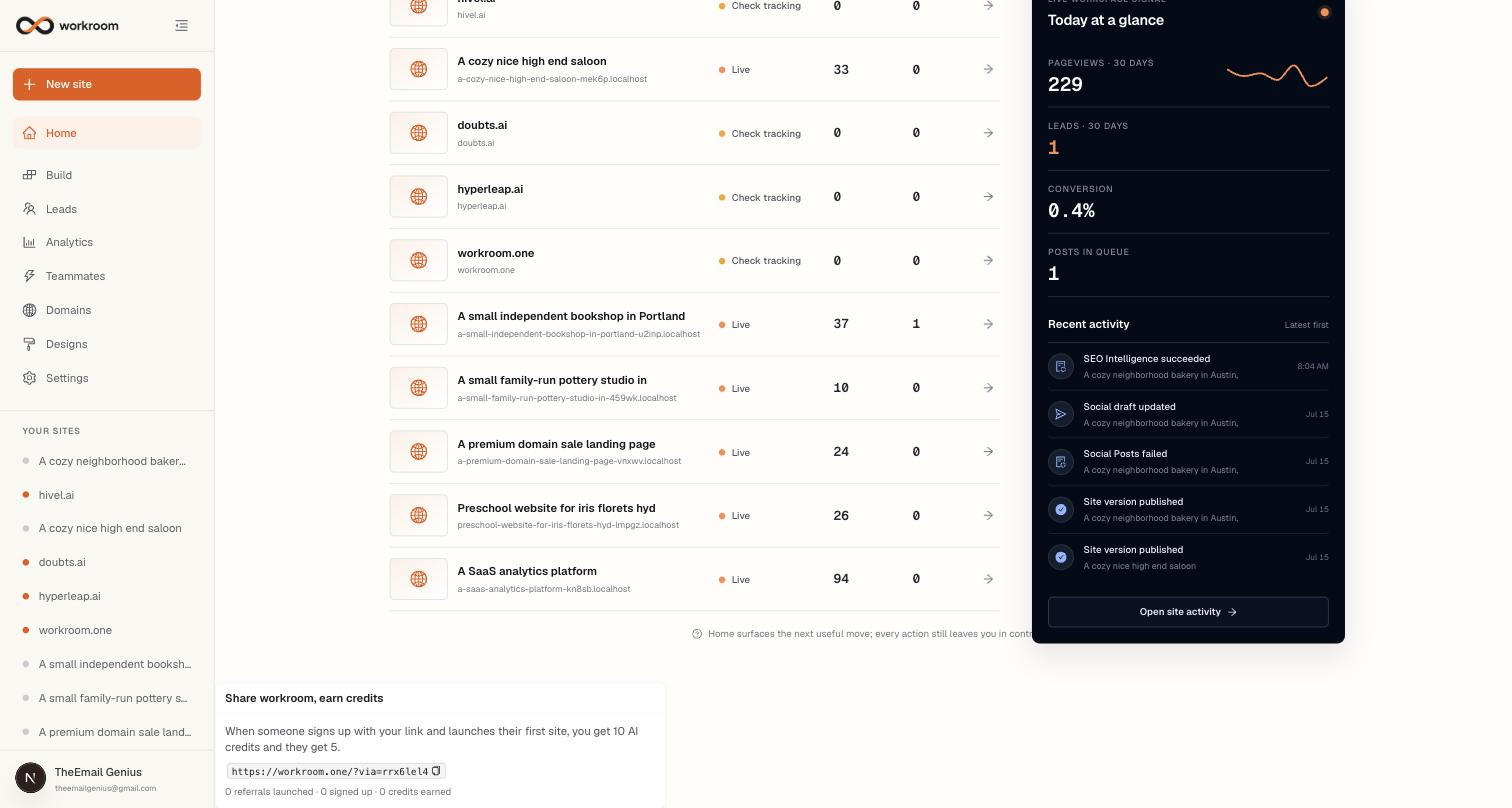Select cozy neighborhood bakery in Your Sites list
Image resolution: width=1512 pixels, height=808 pixels.
(107, 461)
